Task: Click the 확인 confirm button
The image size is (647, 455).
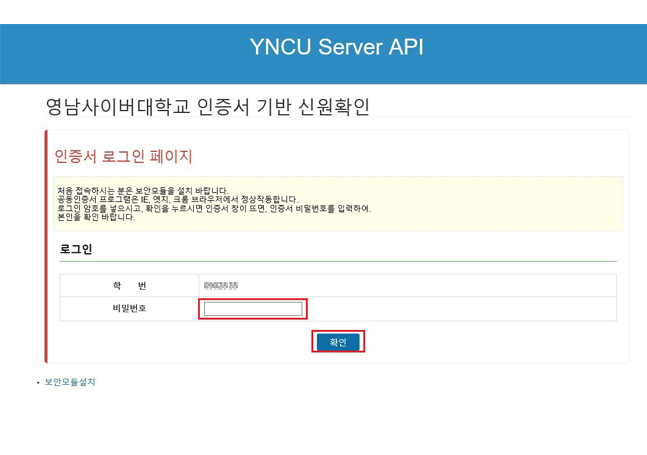Action: (338, 342)
